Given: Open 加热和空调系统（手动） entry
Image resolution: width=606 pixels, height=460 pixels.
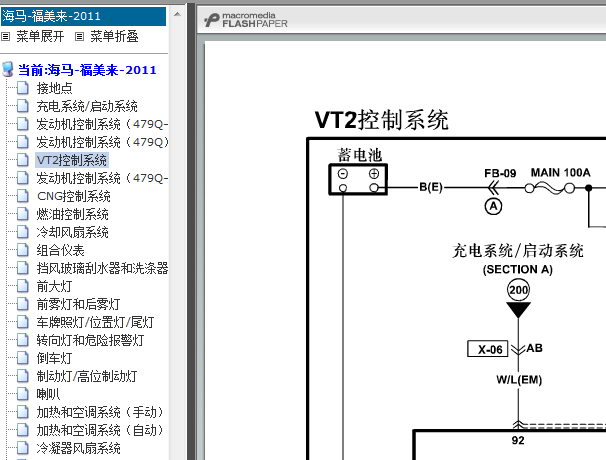Looking at the screenshot, I should coord(100,412).
